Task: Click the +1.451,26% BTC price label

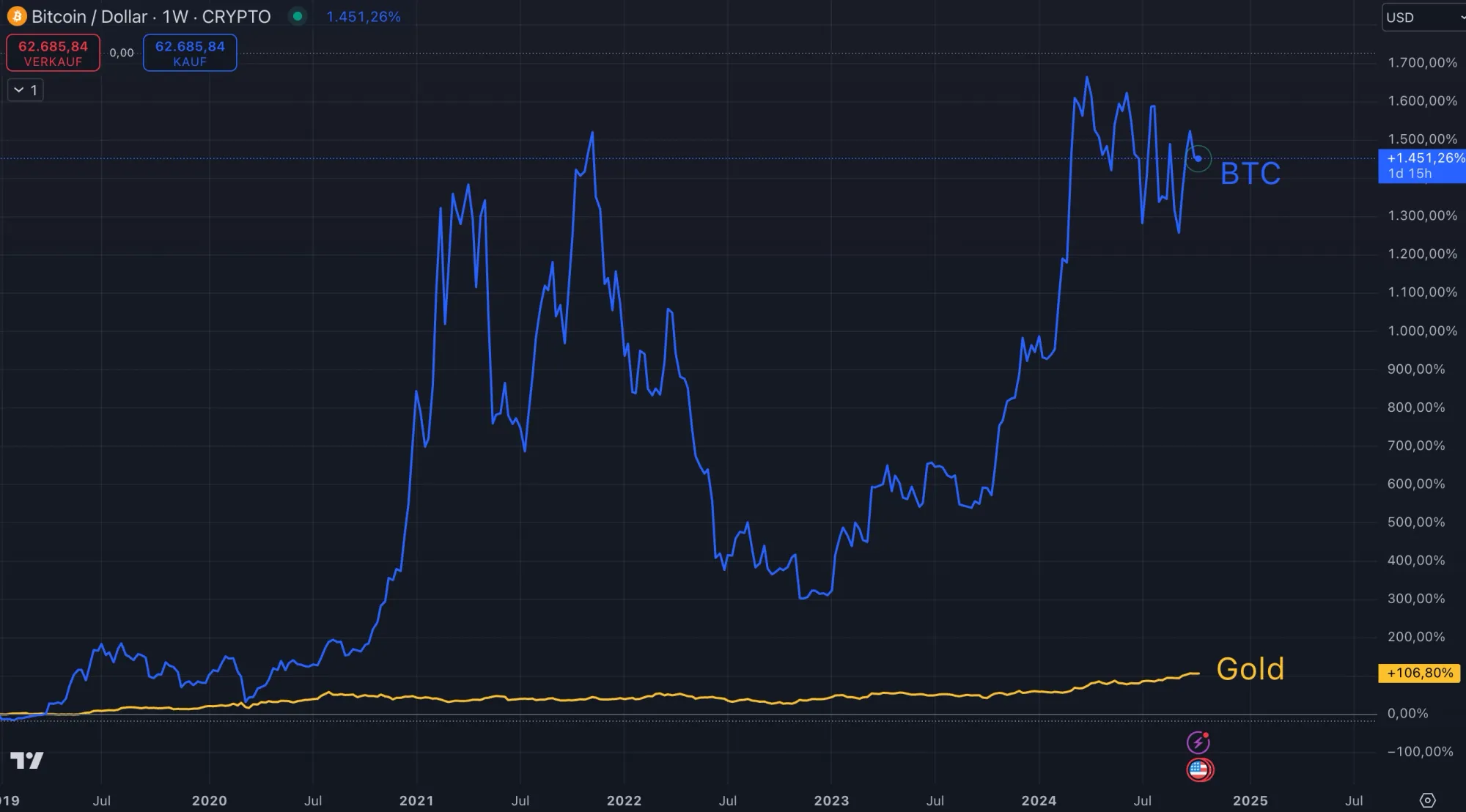Action: (1422, 166)
